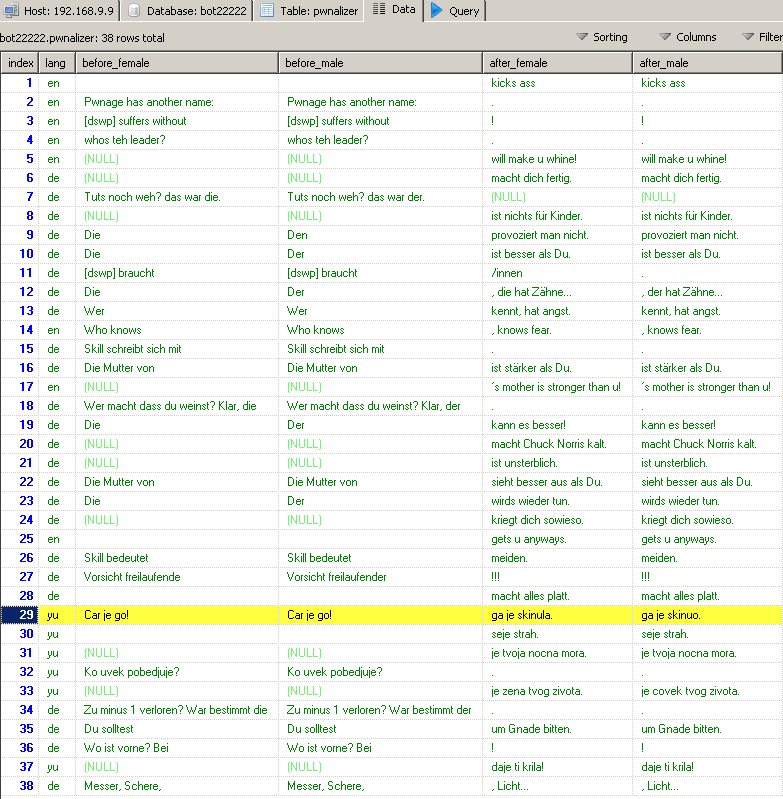The image size is (783, 799).
Task: Open the Filter dropdown
Action: click(x=763, y=37)
